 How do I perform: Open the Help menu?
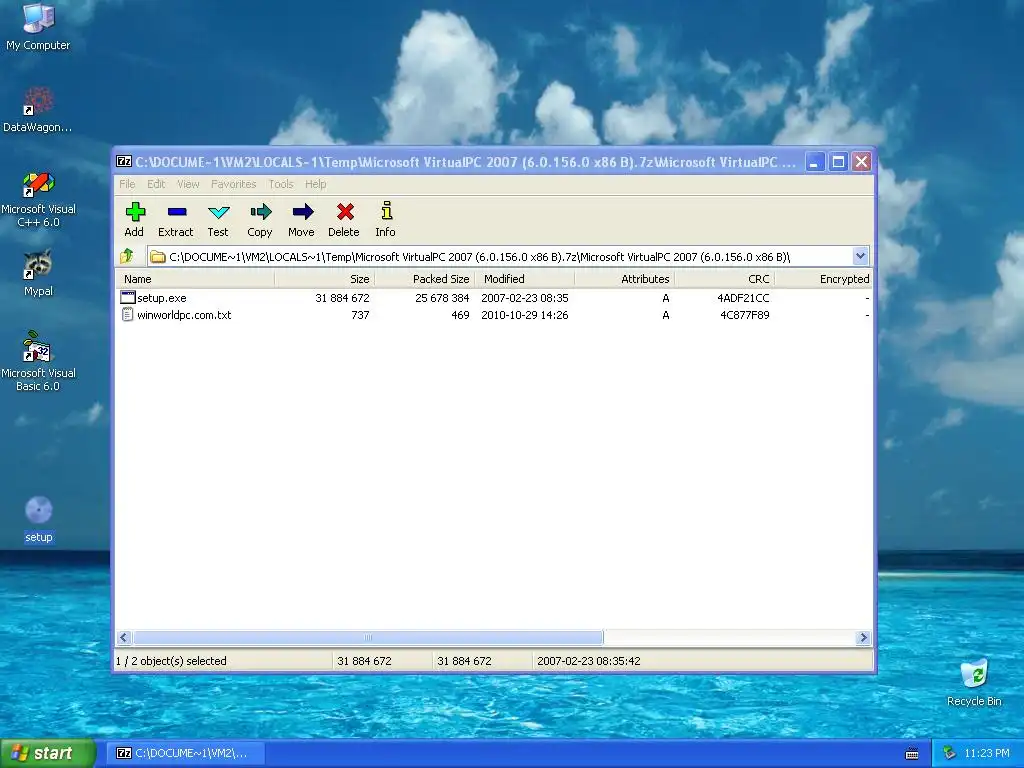tap(315, 184)
